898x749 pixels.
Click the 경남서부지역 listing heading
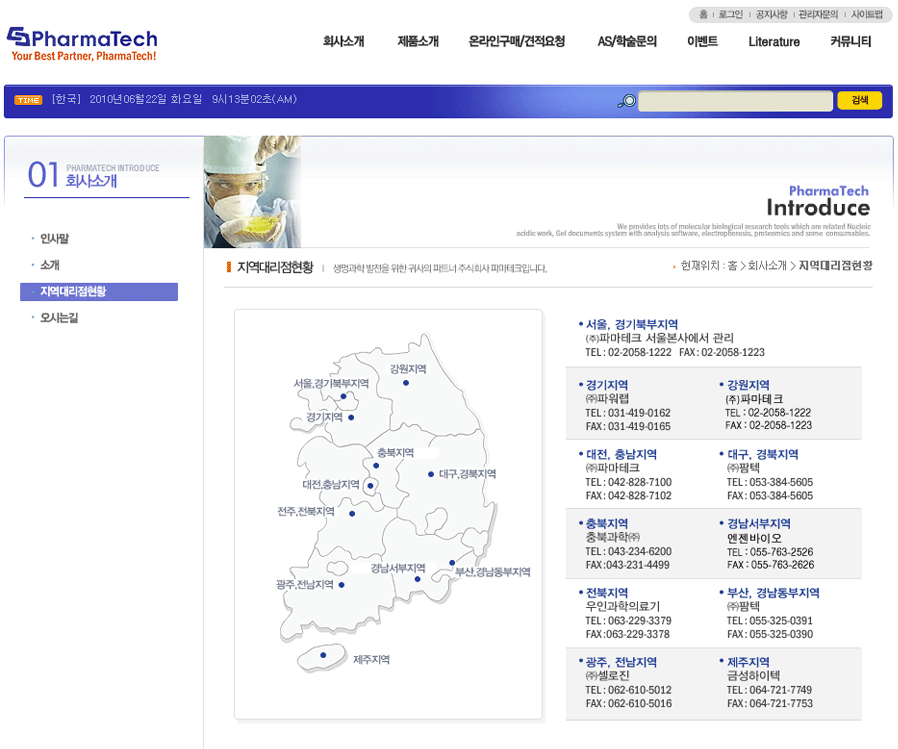[x=759, y=523]
